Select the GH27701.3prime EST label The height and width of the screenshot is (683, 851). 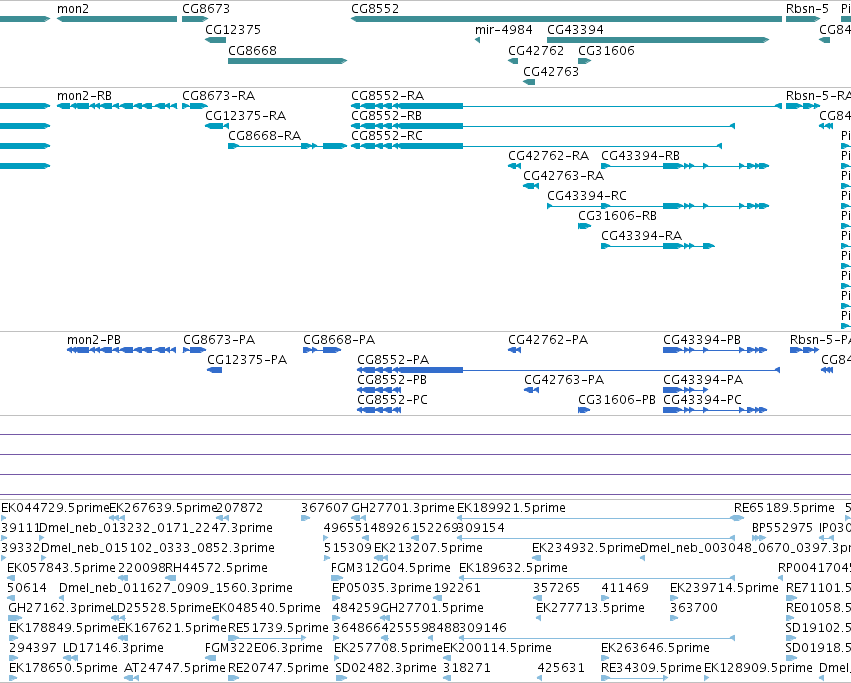click(403, 508)
